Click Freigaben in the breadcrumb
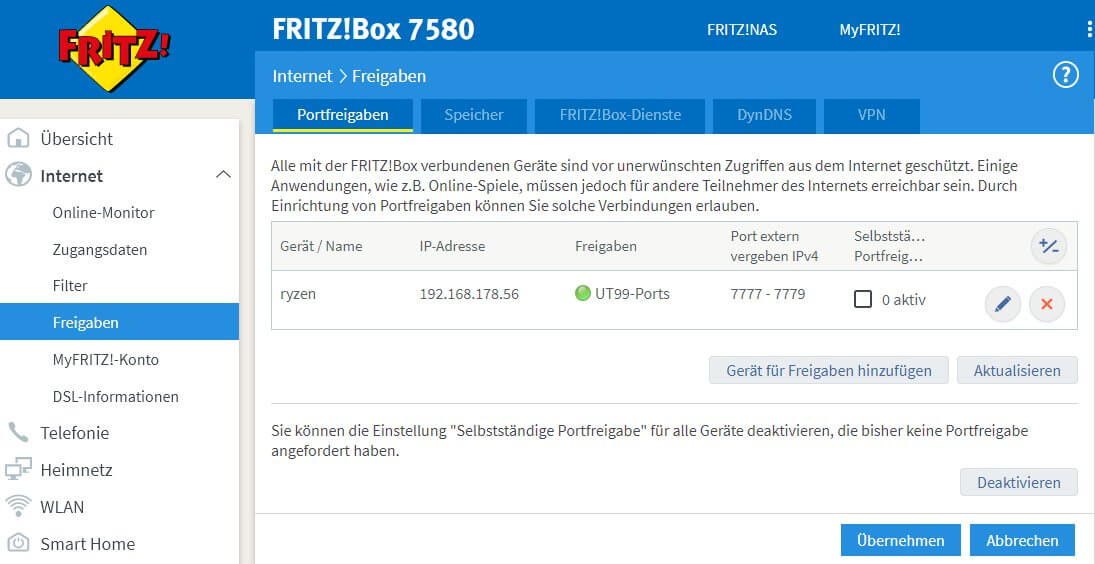 click(389, 75)
